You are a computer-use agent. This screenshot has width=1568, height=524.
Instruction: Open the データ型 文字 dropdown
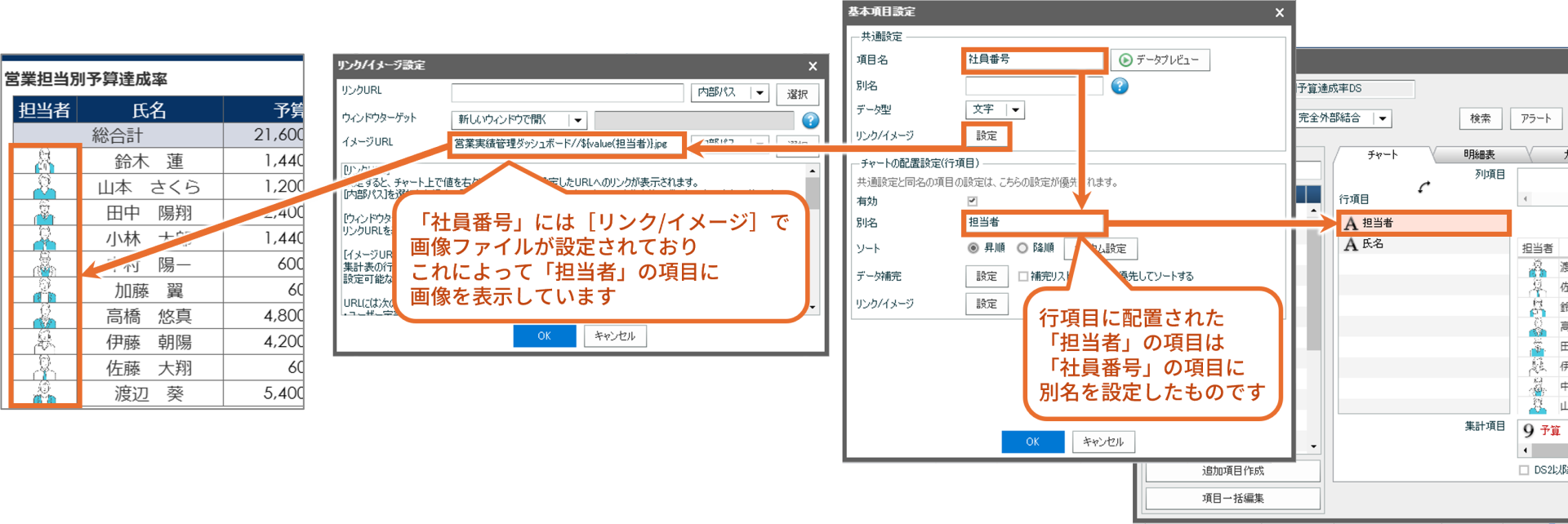click(1015, 109)
